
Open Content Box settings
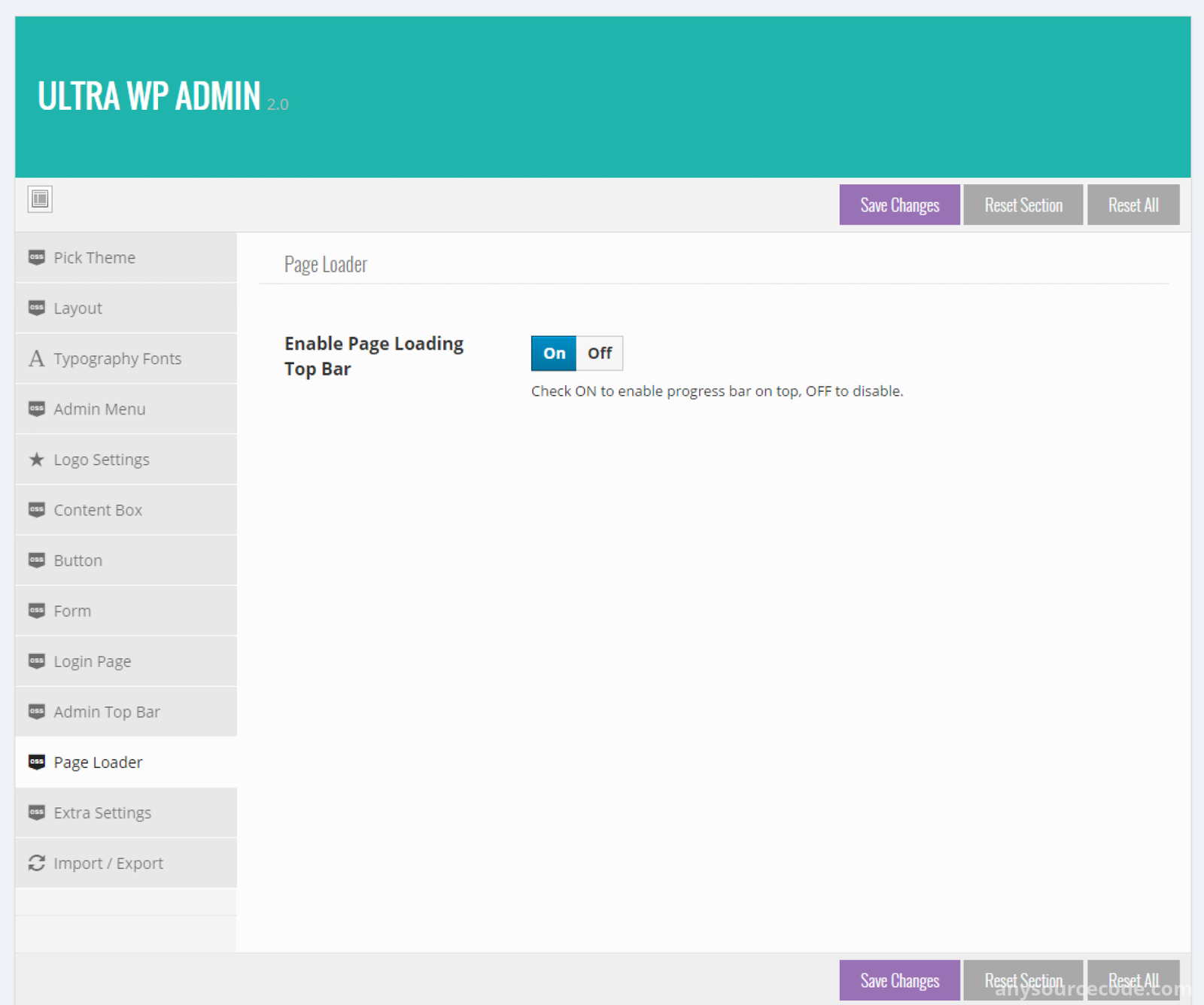click(126, 509)
